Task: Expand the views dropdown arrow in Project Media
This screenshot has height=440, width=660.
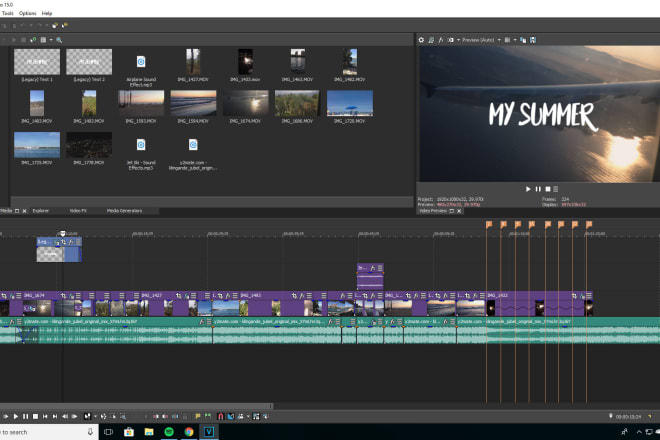Action: tap(51, 40)
